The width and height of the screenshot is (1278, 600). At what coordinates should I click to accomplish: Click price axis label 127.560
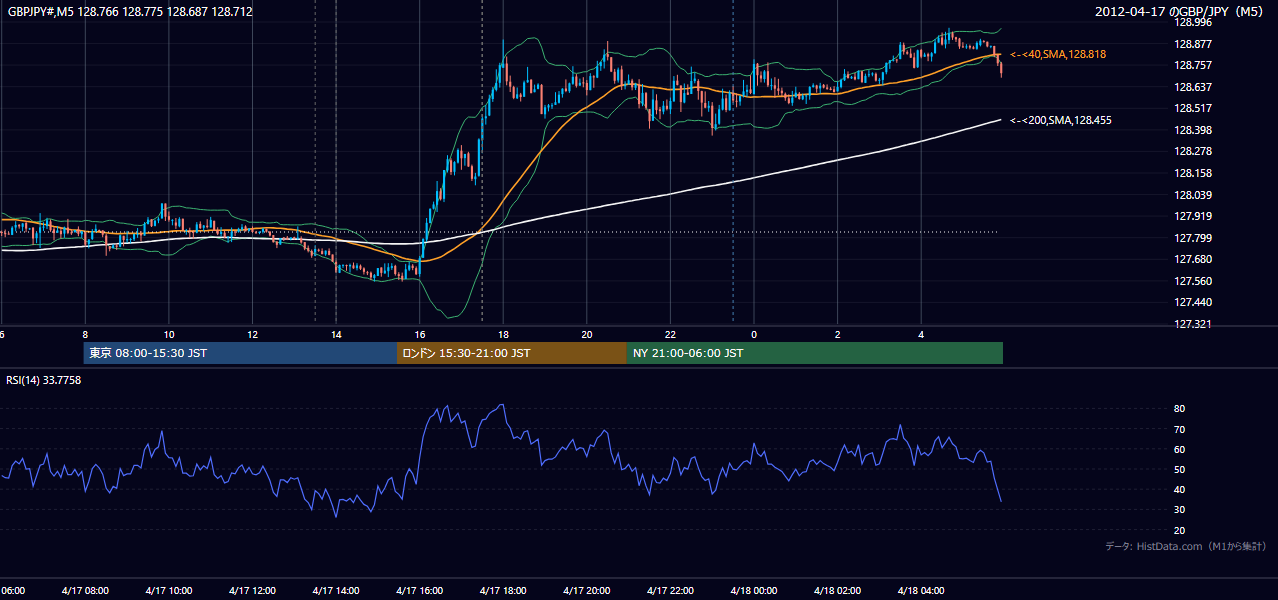1192,281
